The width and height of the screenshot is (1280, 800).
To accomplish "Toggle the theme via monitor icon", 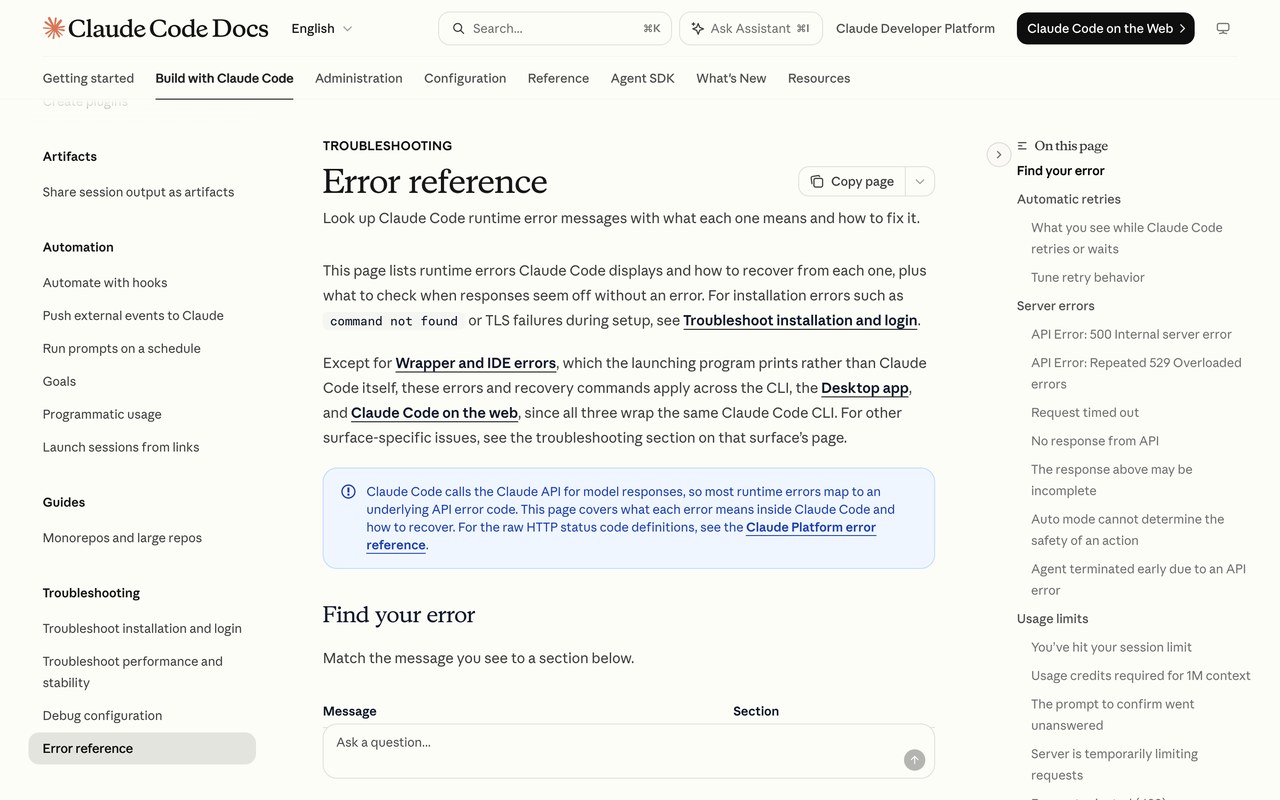I will 1223,29.
